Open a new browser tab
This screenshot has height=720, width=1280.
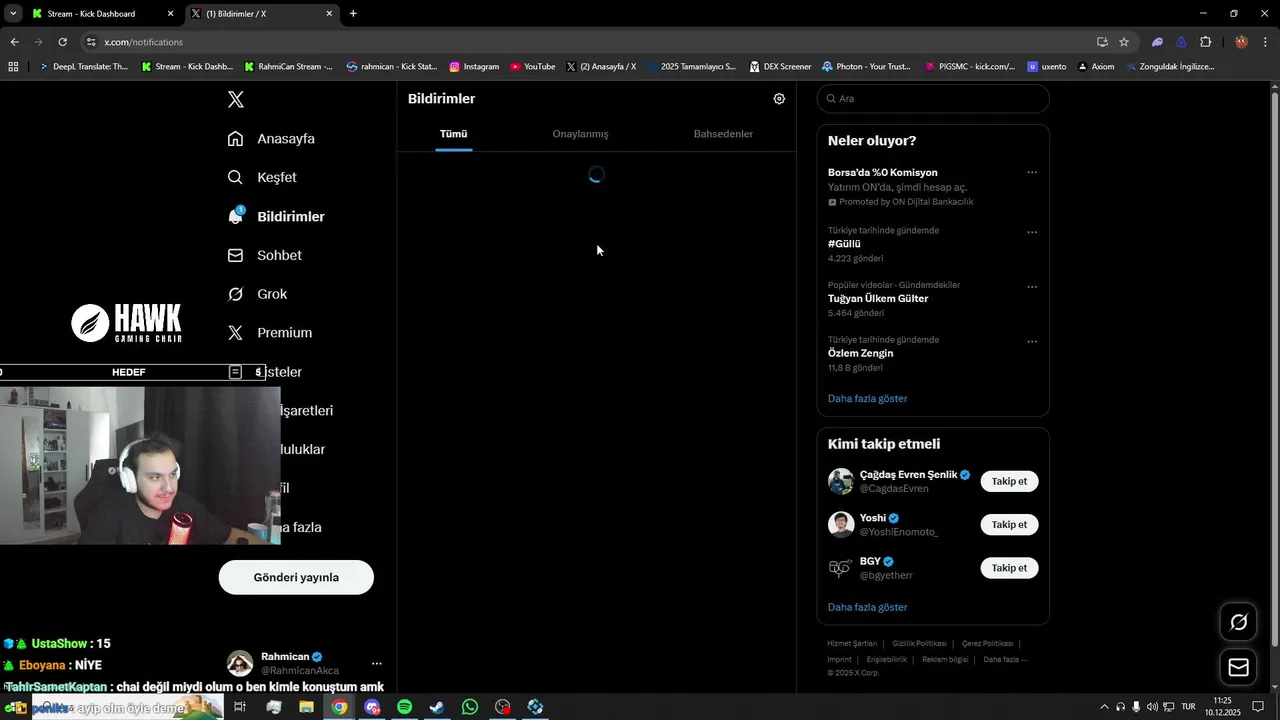(x=353, y=14)
